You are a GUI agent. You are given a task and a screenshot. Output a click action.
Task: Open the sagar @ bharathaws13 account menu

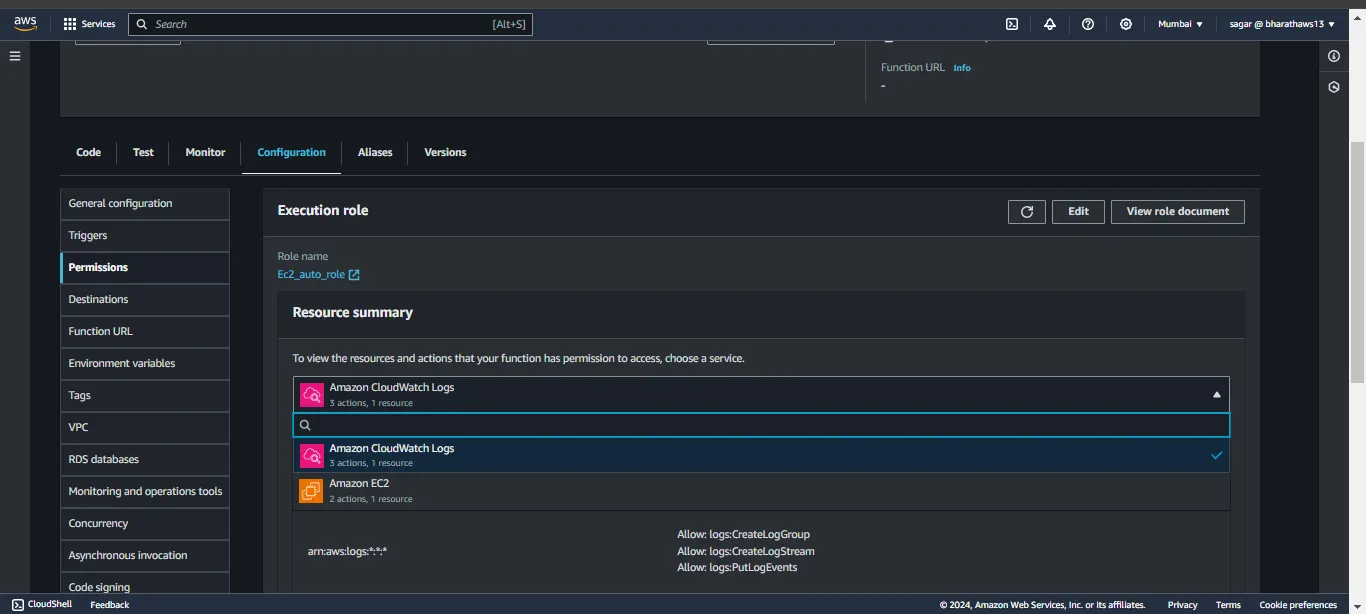click(x=1282, y=24)
